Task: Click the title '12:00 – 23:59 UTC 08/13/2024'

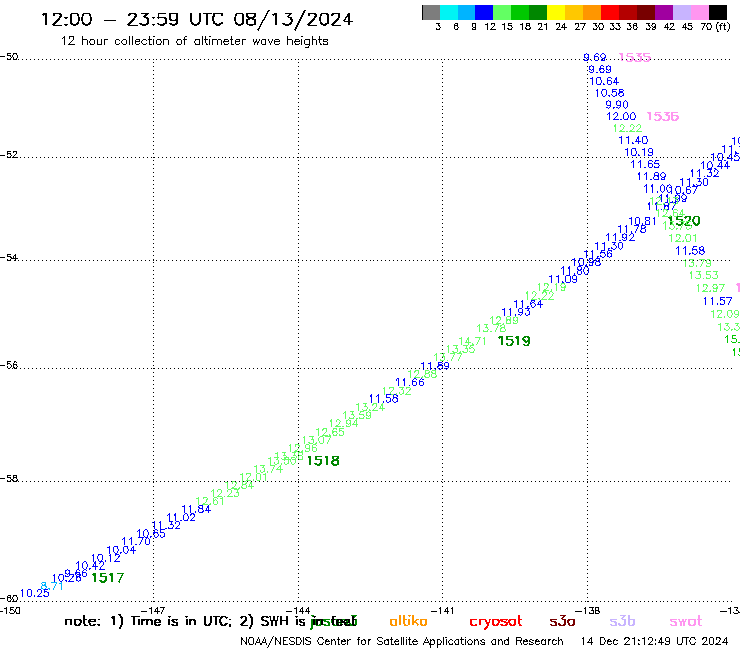Action: click(x=197, y=19)
